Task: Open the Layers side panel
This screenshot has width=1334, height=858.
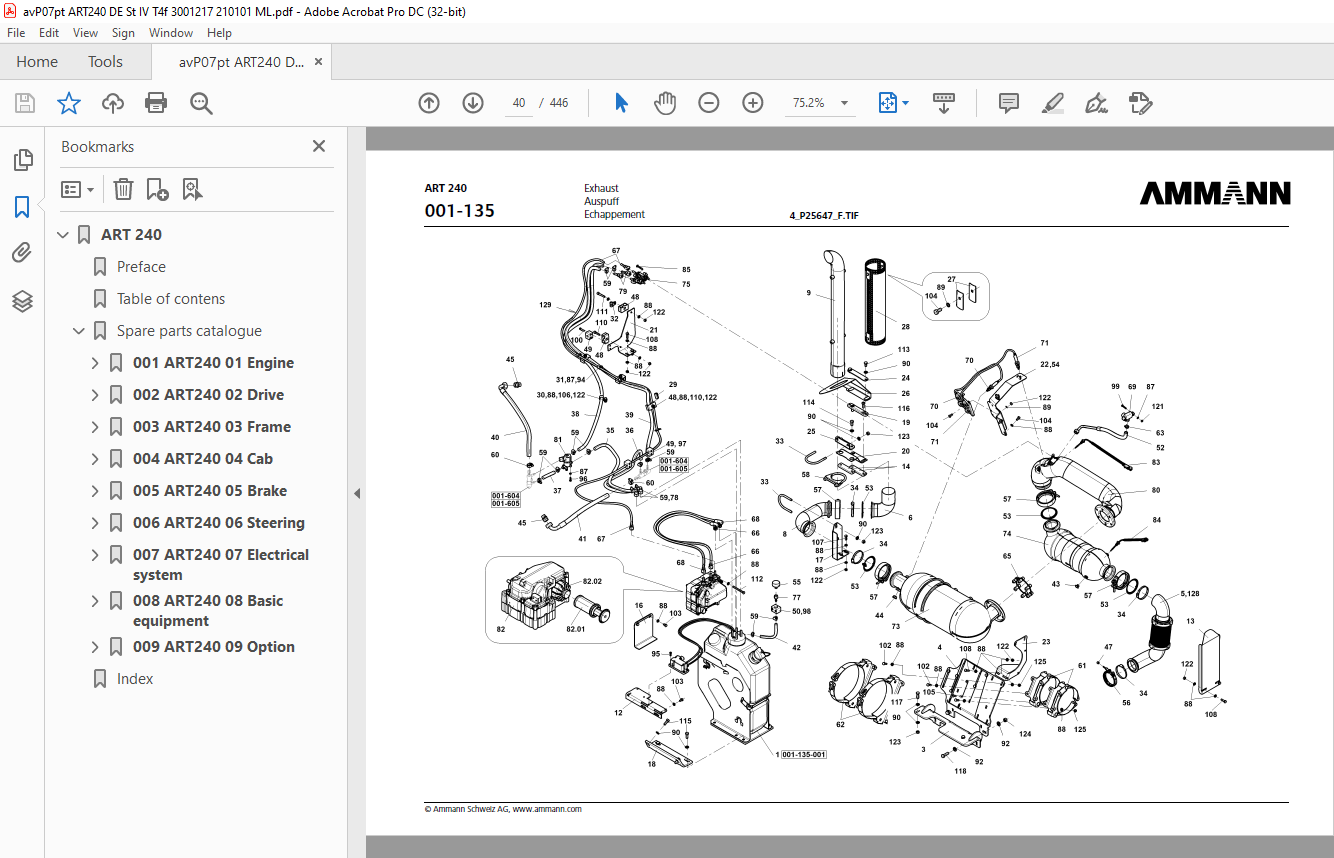Action: [22, 301]
